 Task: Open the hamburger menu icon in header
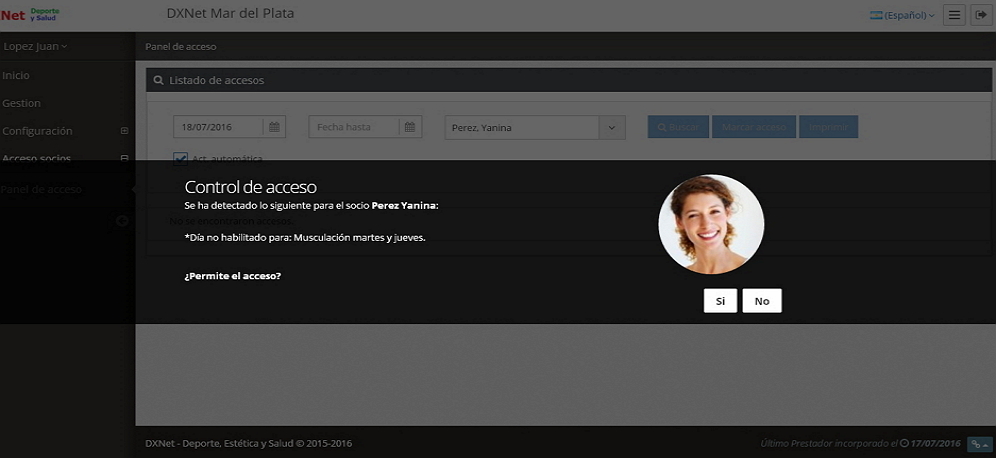tap(955, 15)
